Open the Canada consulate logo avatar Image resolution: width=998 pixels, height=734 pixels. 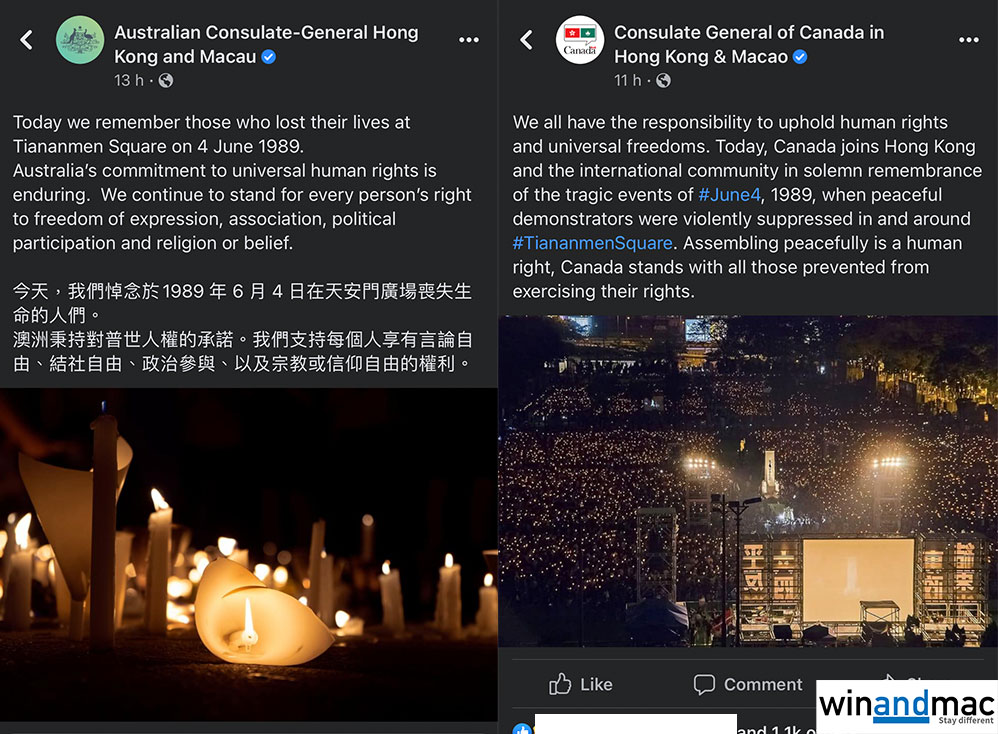(580, 40)
